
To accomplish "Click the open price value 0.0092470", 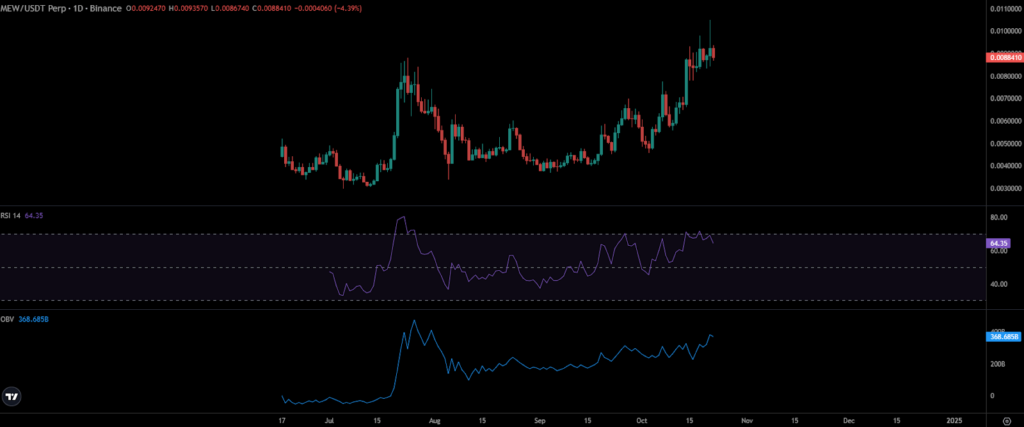I will 146,8.
